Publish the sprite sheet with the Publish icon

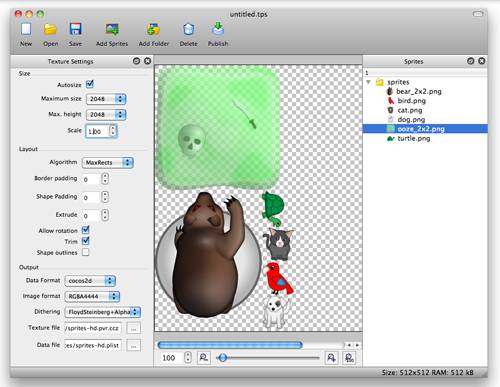218,29
